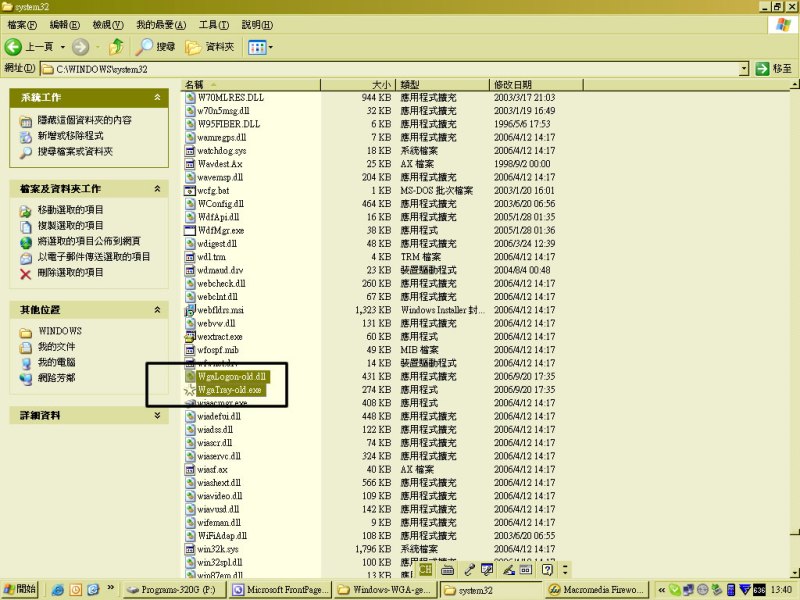Click the wextract.exe file icon
This screenshot has width=800, height=600.
click(x=190, y=337)
